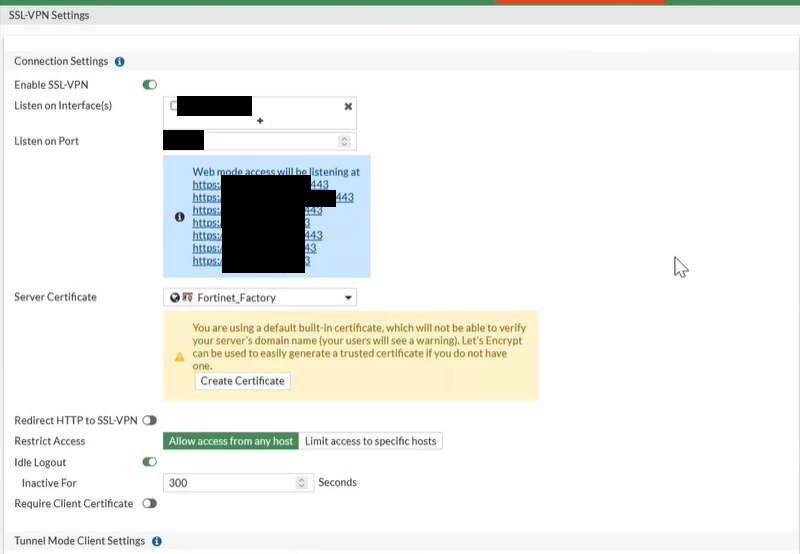The width and height of the screenshot is (800, 554).
Task: Click the Inactive For stepper arrows
Action: click(x=302, y=483)
